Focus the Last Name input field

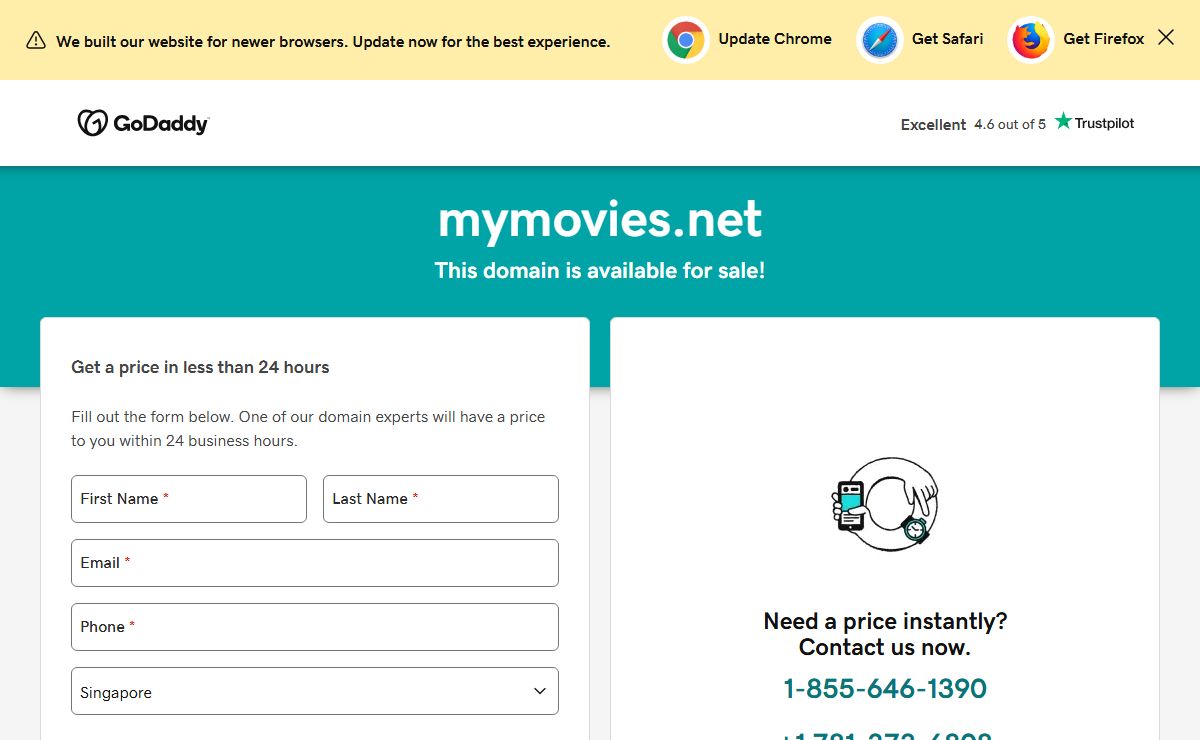[x=441, y=499]
